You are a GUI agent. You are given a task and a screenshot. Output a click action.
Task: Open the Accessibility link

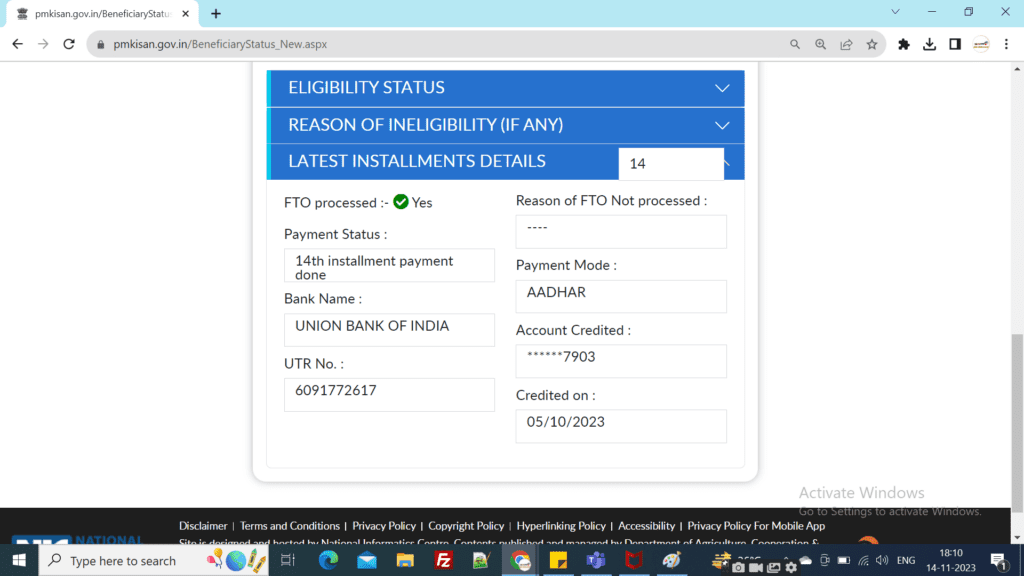click(x=647, y=526)
